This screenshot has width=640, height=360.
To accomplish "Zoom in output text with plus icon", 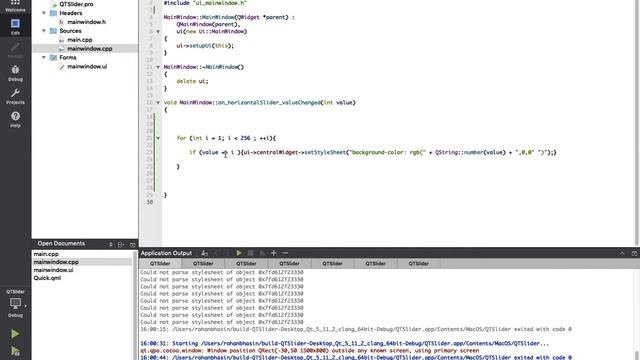I will [x=273, y=253].
